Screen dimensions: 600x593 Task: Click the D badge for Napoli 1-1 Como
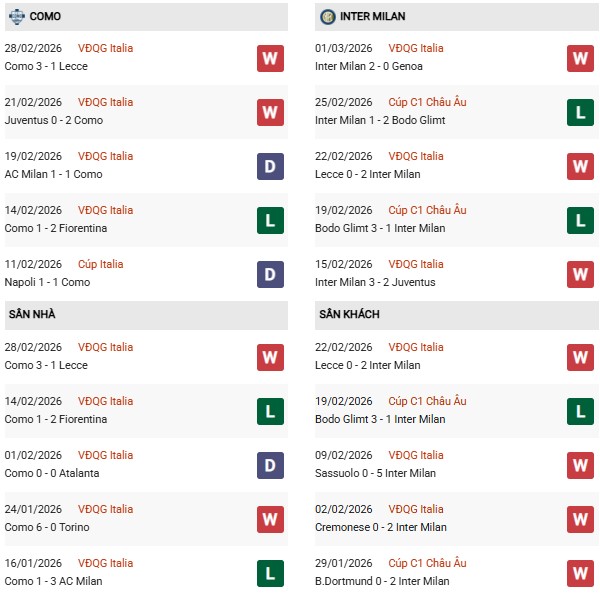click(x=270, y=274)
